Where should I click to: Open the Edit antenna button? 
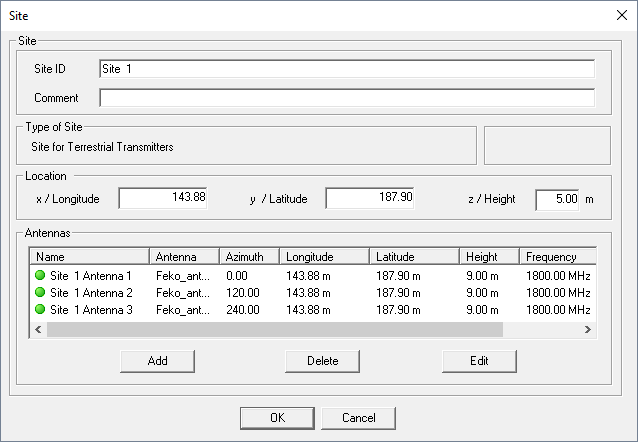click(479, 360)
